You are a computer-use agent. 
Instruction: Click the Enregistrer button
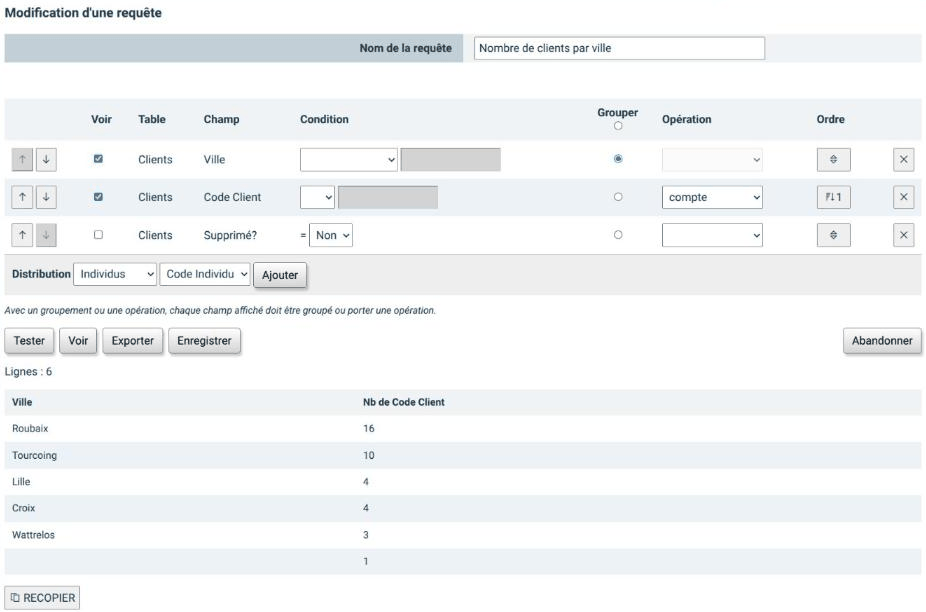click(204, 341)
